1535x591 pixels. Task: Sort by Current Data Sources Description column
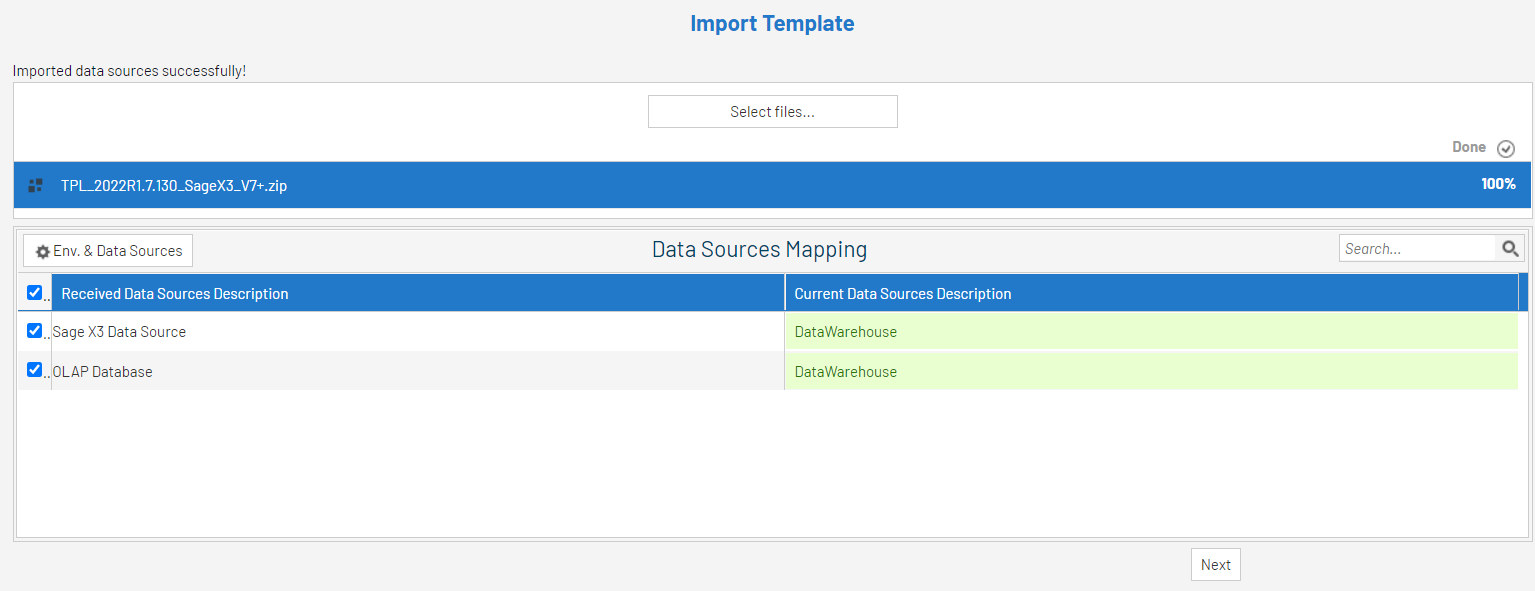click(x=902, y=294)
